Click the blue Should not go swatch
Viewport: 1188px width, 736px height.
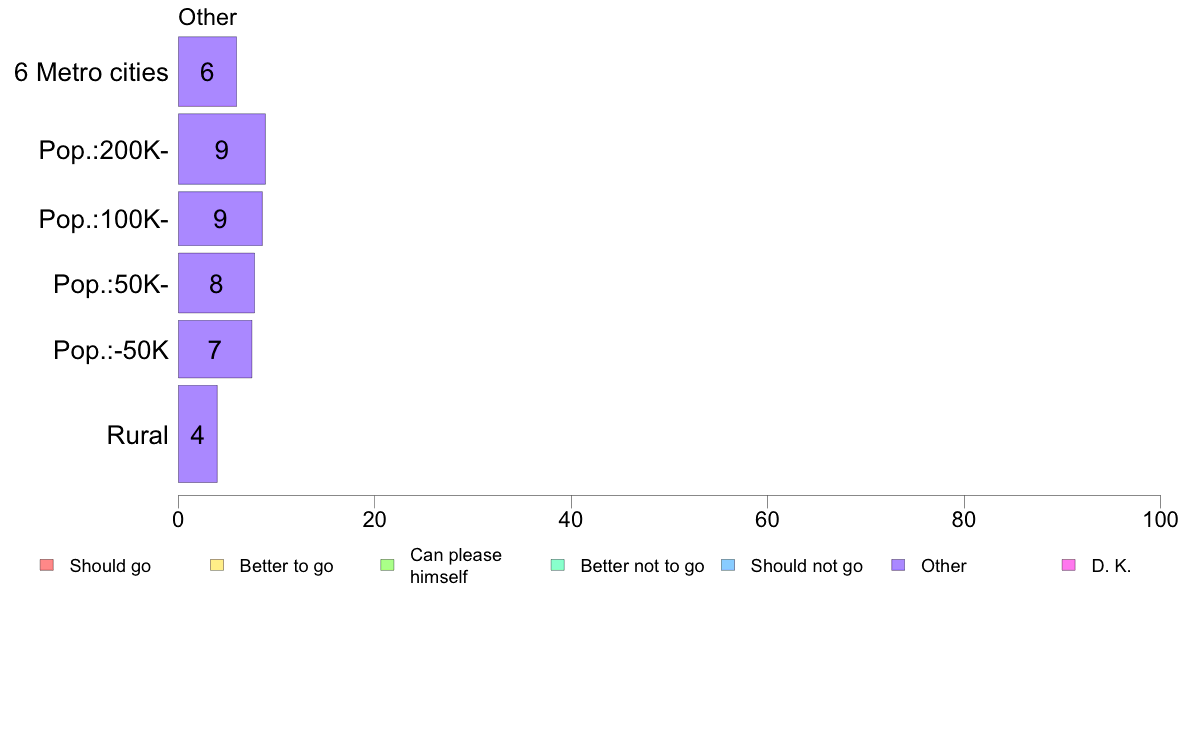pyautogui.click(x=728, y=565)
